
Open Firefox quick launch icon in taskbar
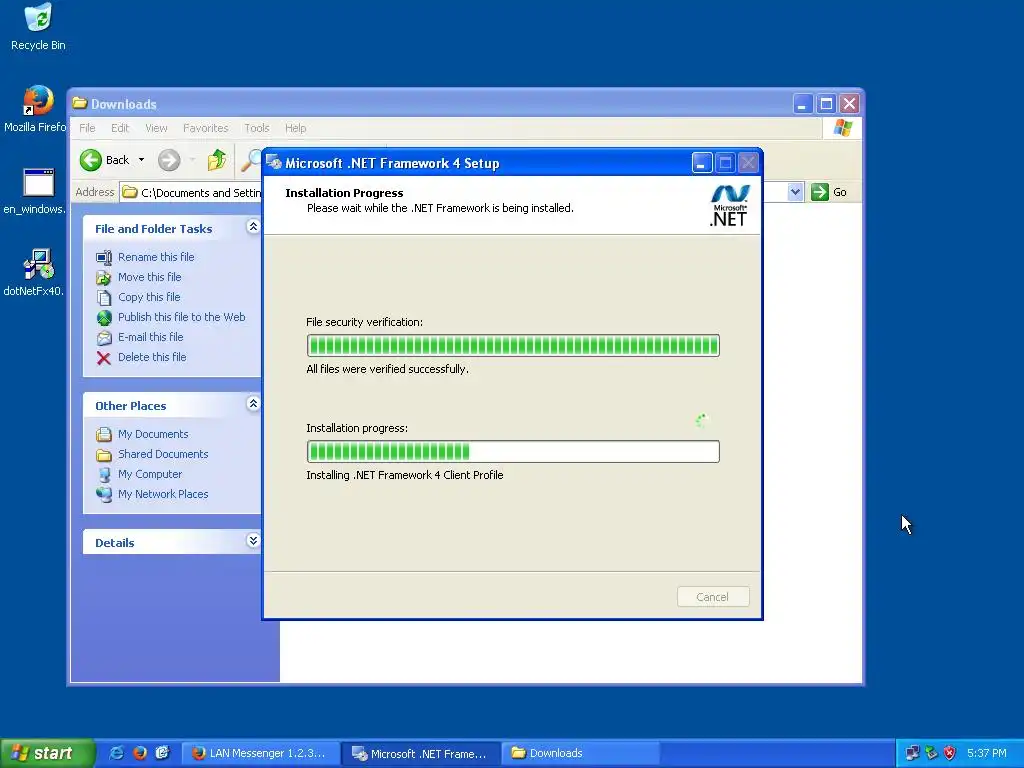pos(140,753)
